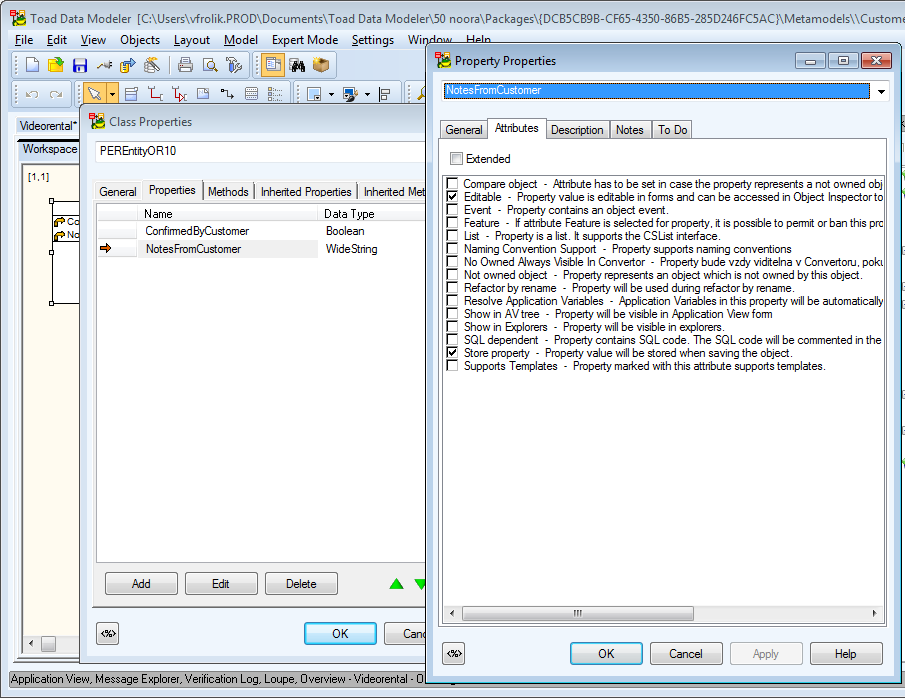Click the script generation wand icon
Screen dimensions: 905x699
click(x=152, y=65)
